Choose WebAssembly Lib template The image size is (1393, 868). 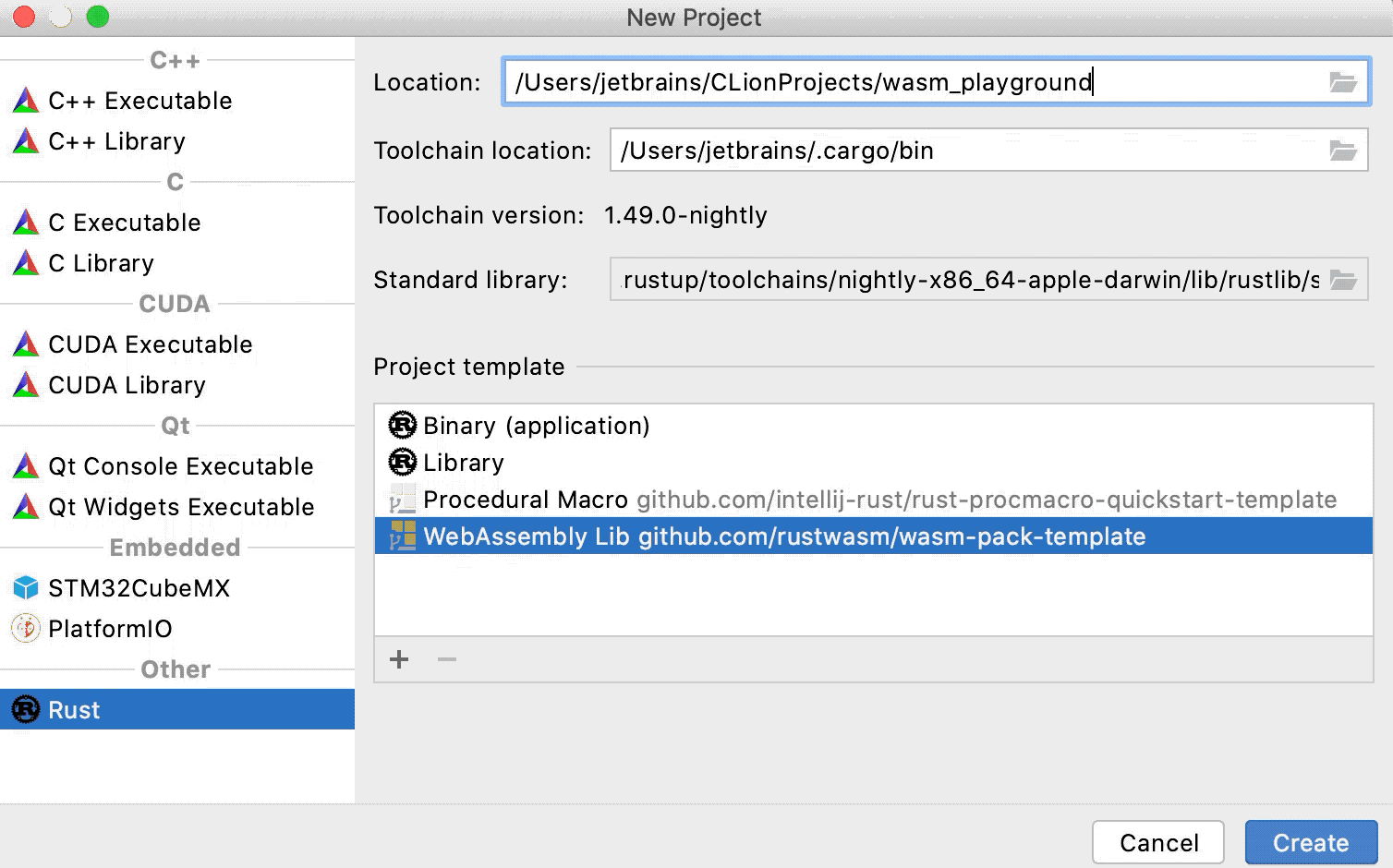(874, 536)
